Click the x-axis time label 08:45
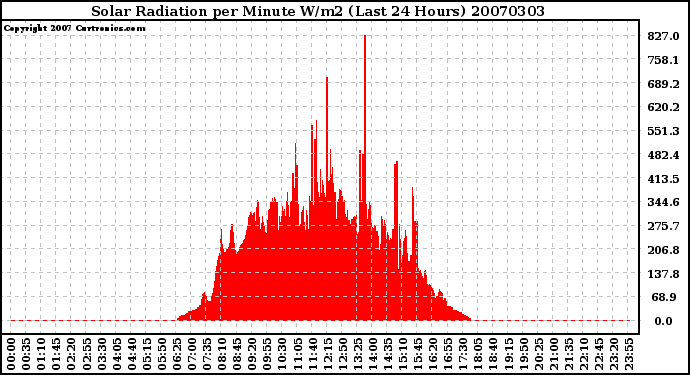 coord(237,354)
